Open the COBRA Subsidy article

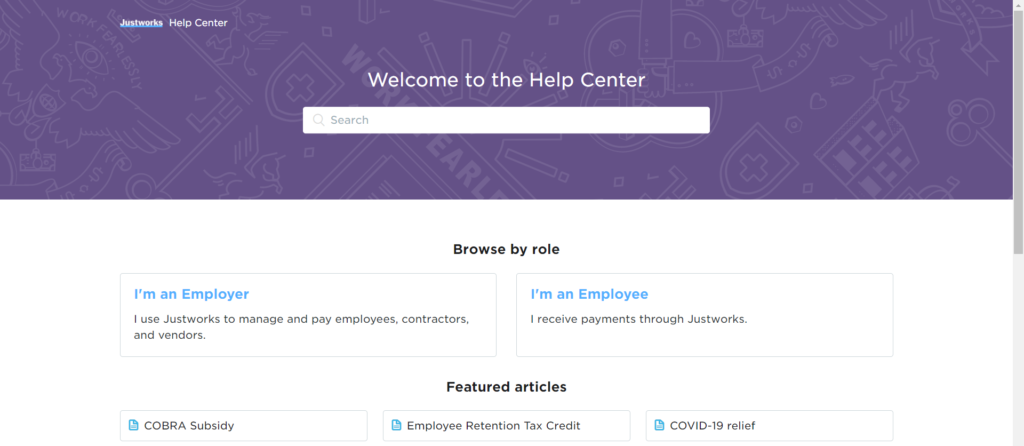coord(189,425)
